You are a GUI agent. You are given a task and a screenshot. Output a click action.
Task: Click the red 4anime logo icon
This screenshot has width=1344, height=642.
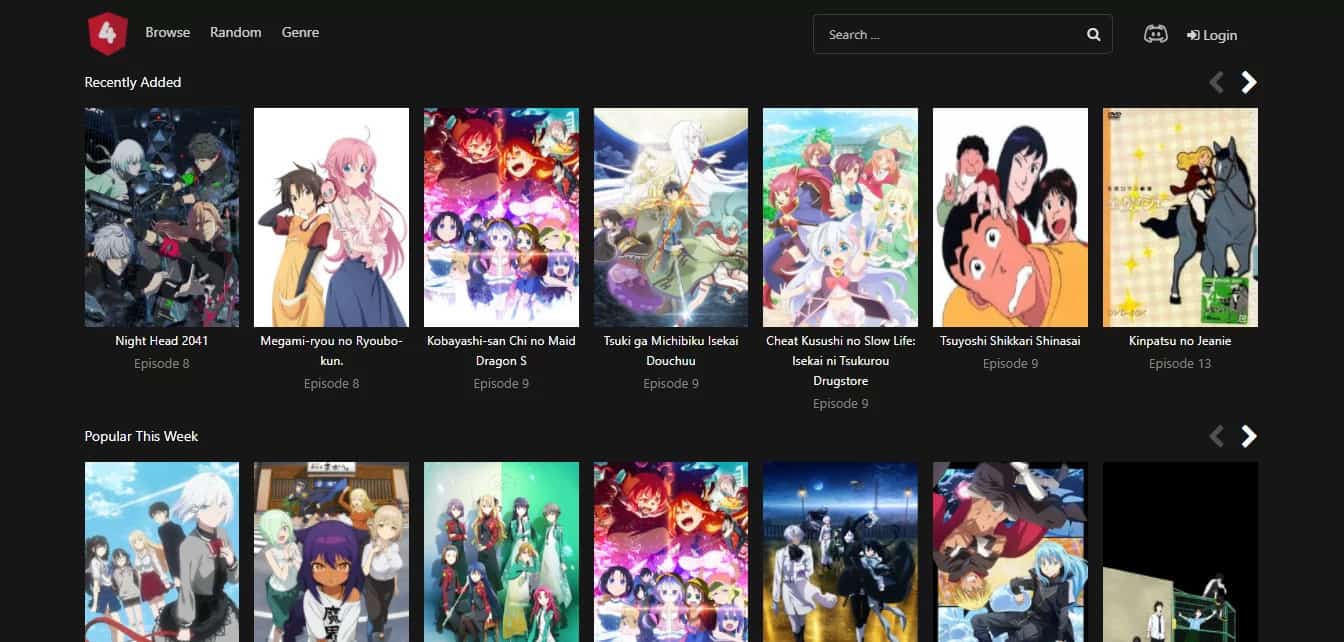click(x=107, y=33)
